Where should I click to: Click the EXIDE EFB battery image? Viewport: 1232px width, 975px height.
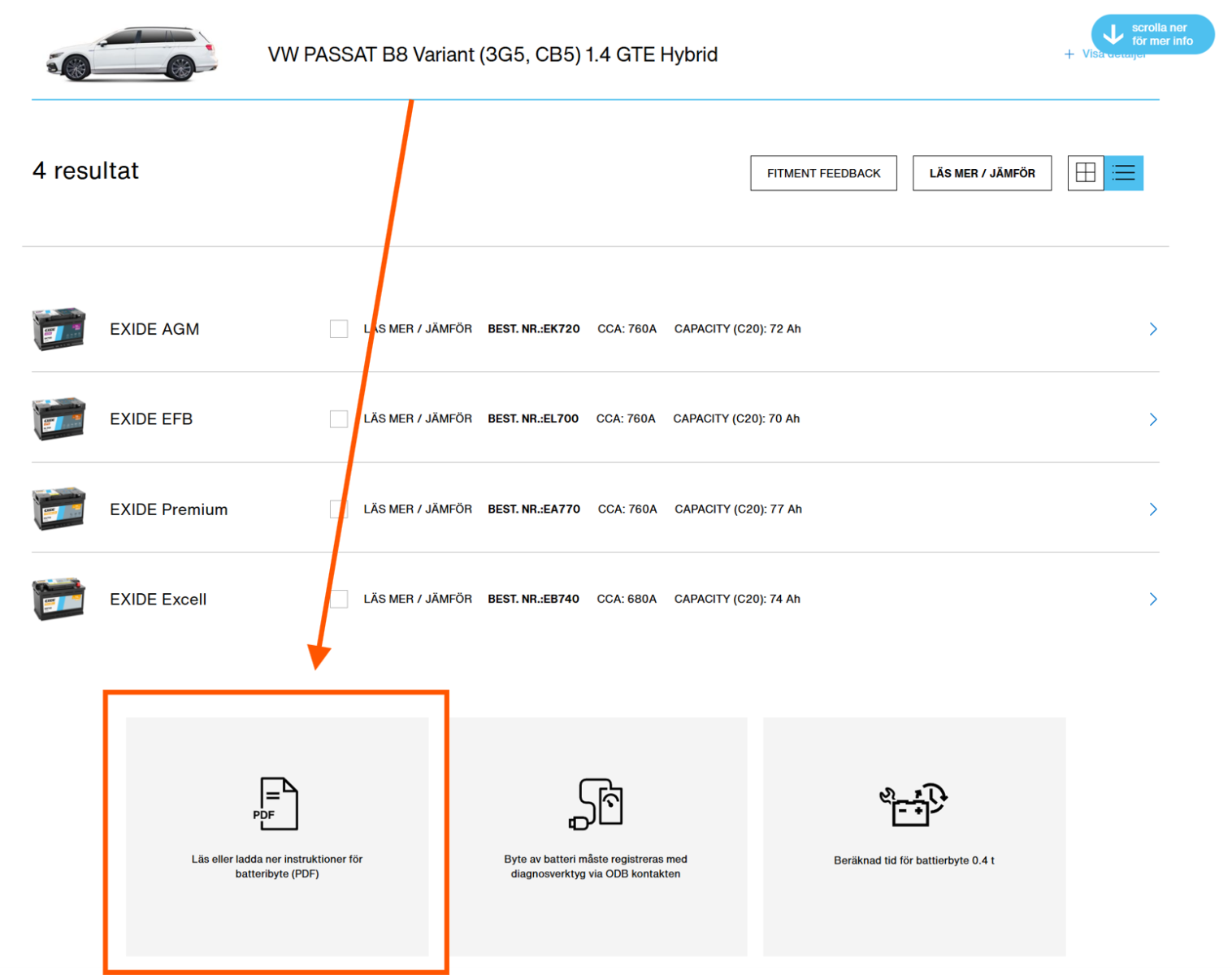59,419
